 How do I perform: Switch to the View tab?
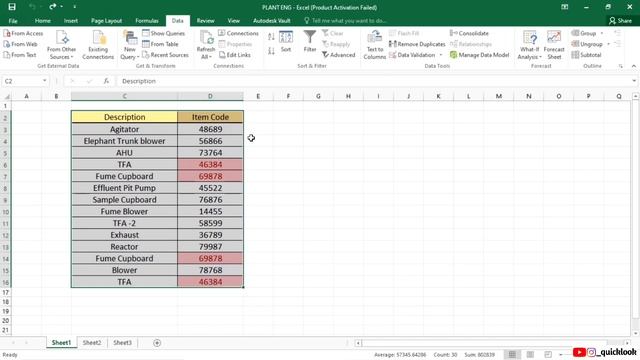click(x=233, y=20)
